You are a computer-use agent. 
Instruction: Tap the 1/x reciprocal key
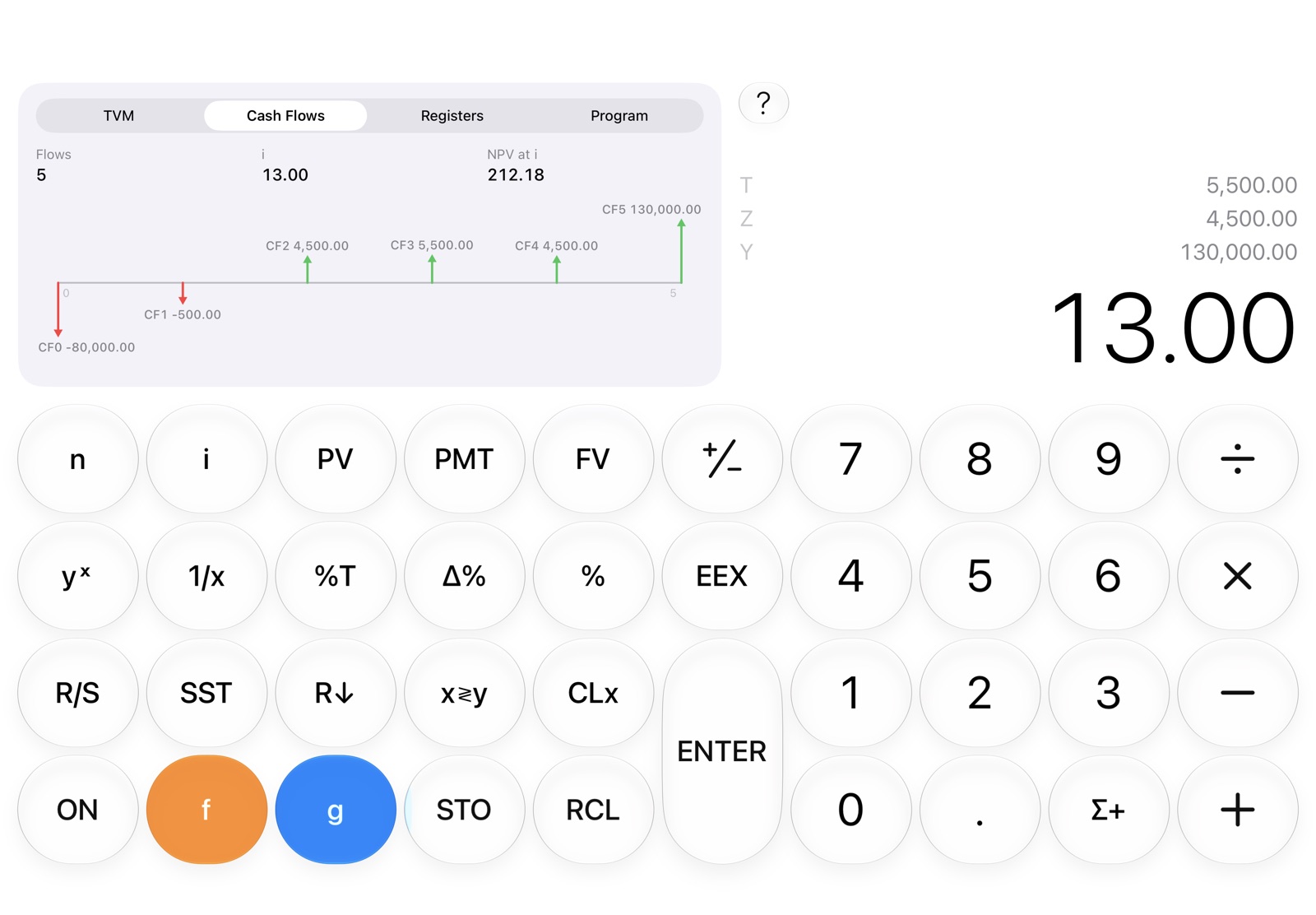click(206, 576)
